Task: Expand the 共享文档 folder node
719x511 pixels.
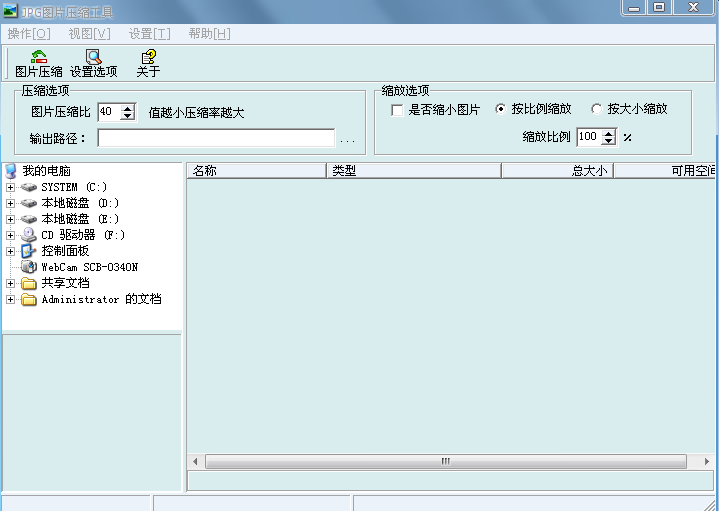Action: click(x=11, y=283)
